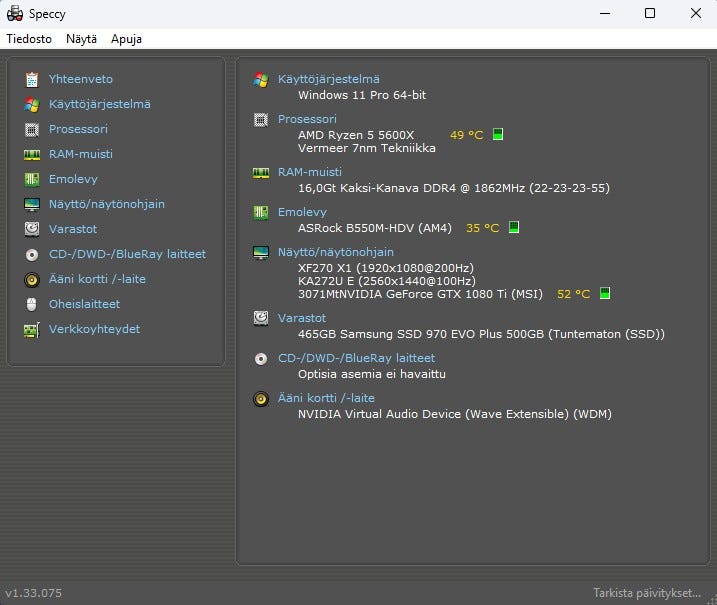Click the Varastot hard drive icon in sidebar
This screenshot has width=717, height=605.
[31, 229]
